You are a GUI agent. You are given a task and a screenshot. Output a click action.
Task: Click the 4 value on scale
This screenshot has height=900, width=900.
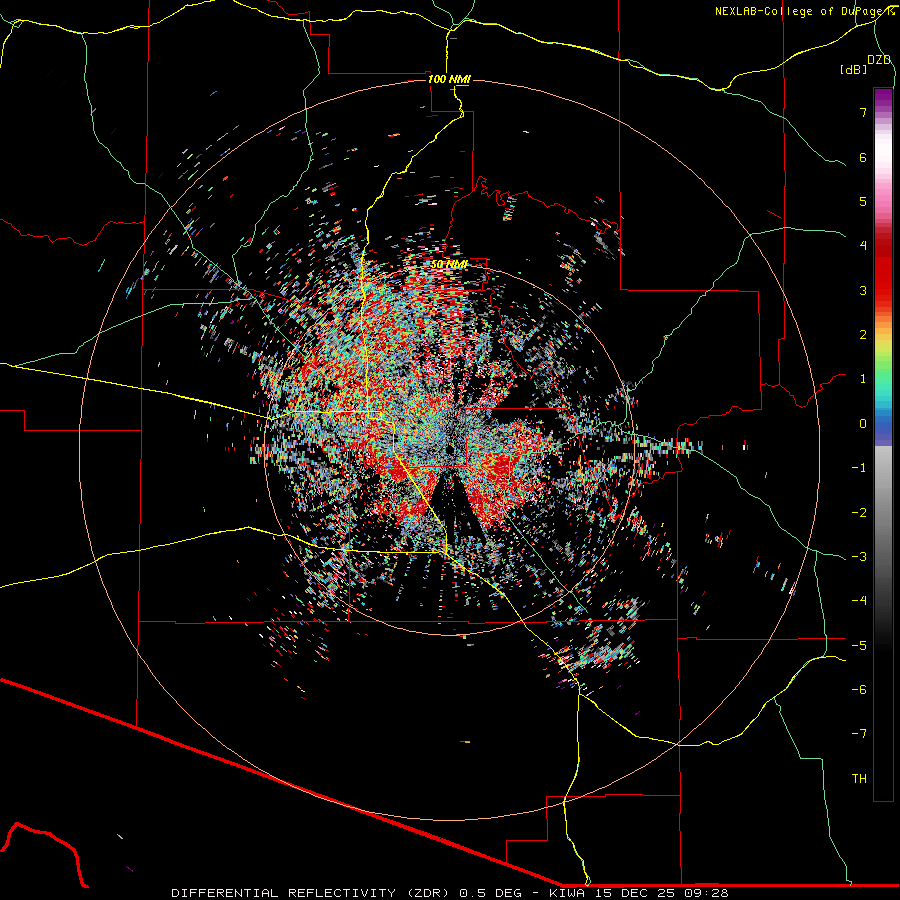pos(863,246)
